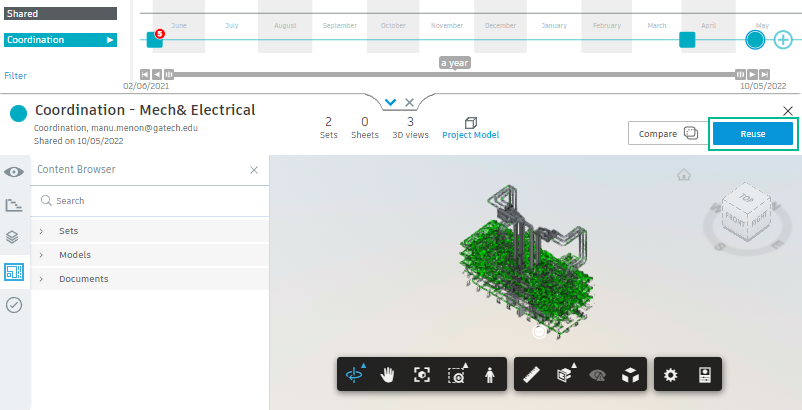Click the greyed-out eye warning icon

(x=597, y=375)
